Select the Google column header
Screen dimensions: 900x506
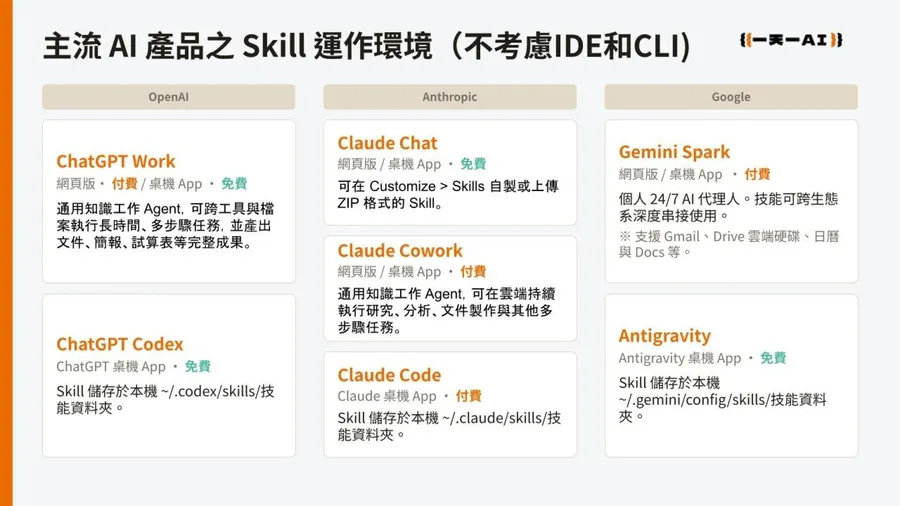(x=731, y=97)
